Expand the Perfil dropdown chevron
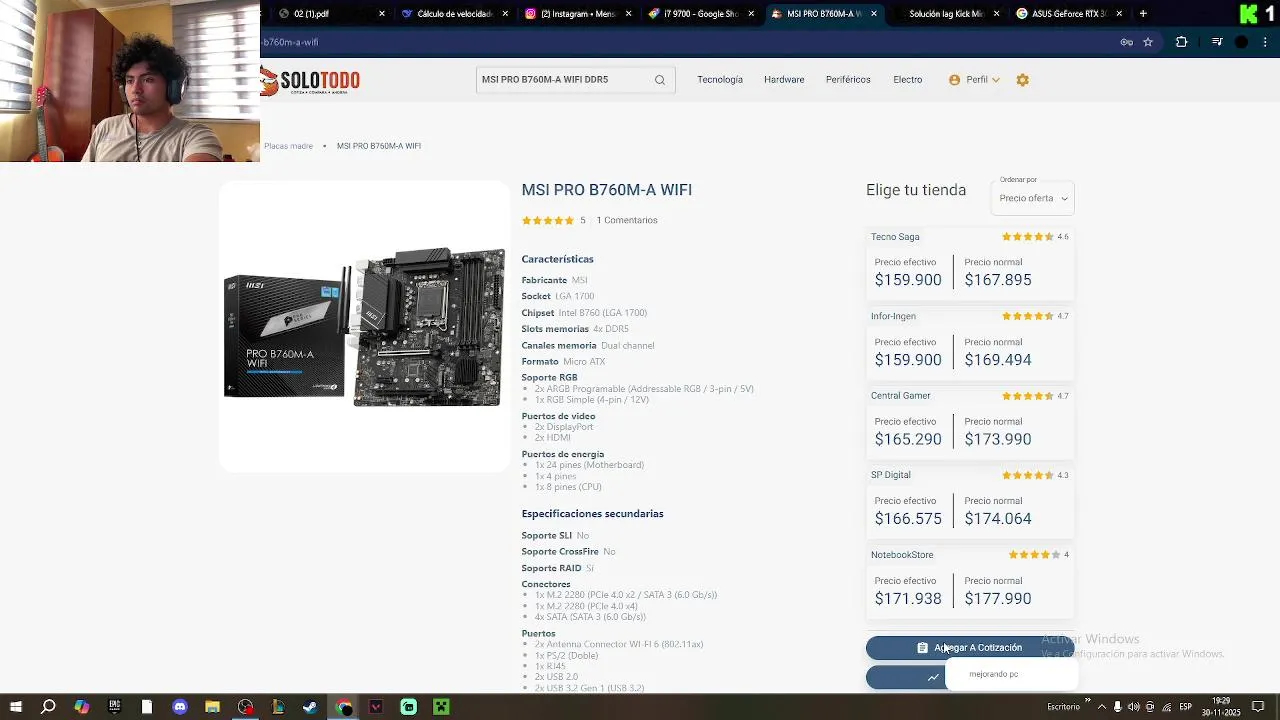This screenshot has width=1280, height=720. point(995,80)
